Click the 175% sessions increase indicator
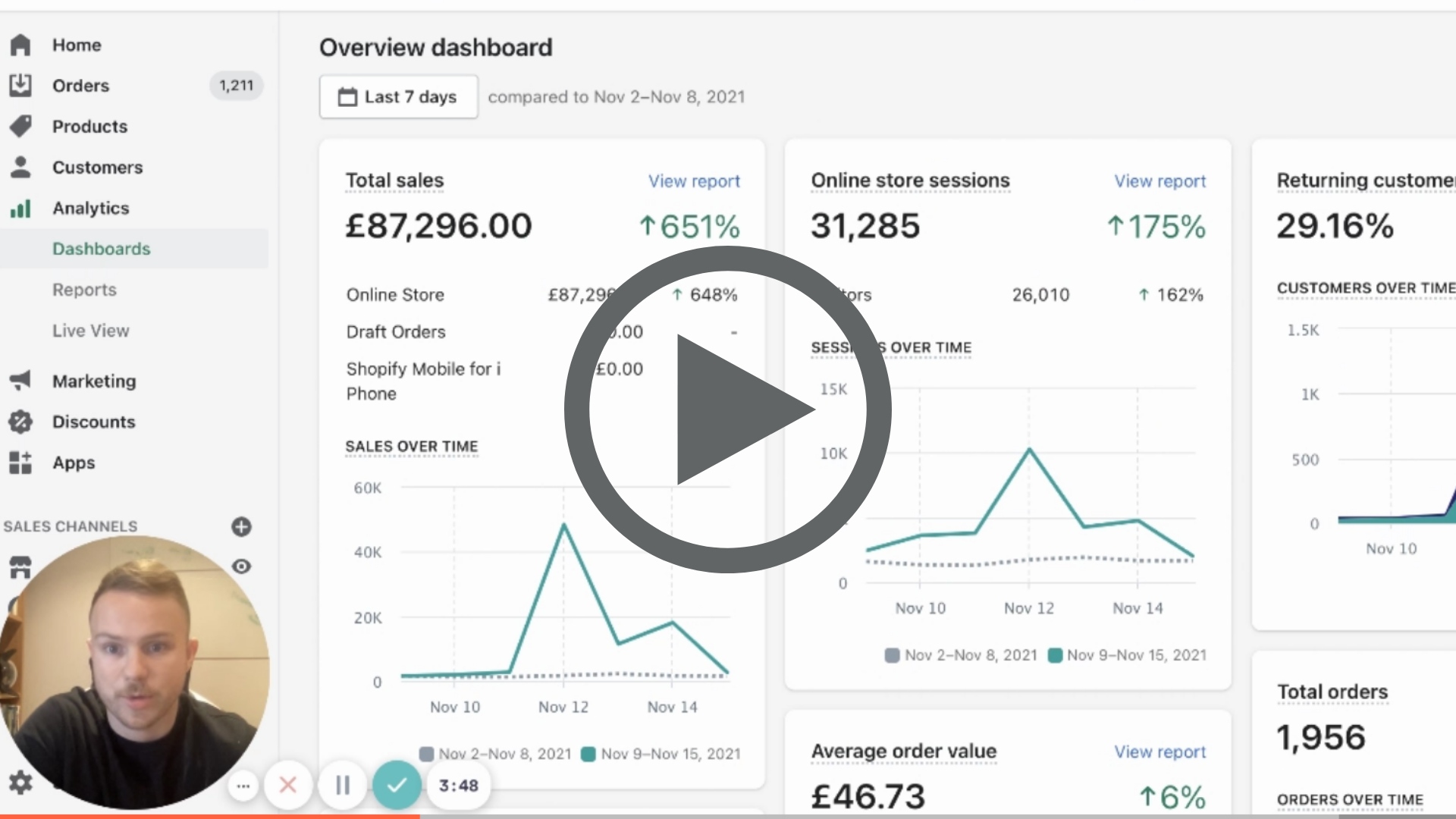 [x=1156, y=226]
